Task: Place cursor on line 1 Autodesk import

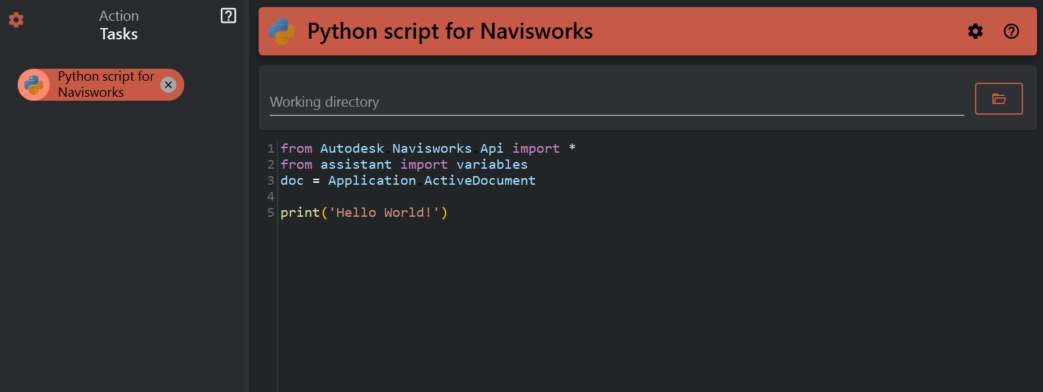Action: click(x=428, y=148)
